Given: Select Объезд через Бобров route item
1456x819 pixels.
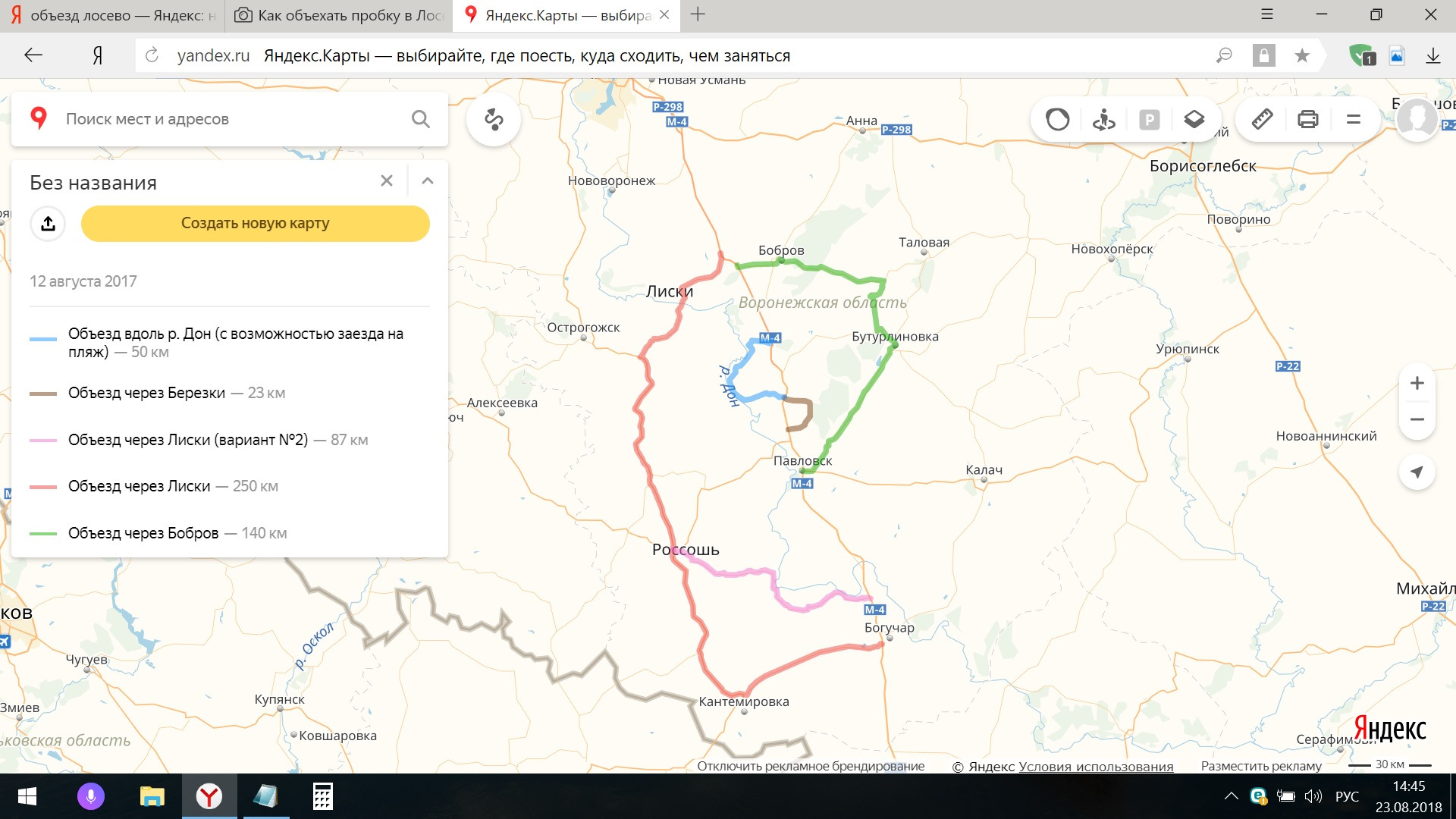Looking at the screenshot, I should pyautogui.click(x=143, y=533).
